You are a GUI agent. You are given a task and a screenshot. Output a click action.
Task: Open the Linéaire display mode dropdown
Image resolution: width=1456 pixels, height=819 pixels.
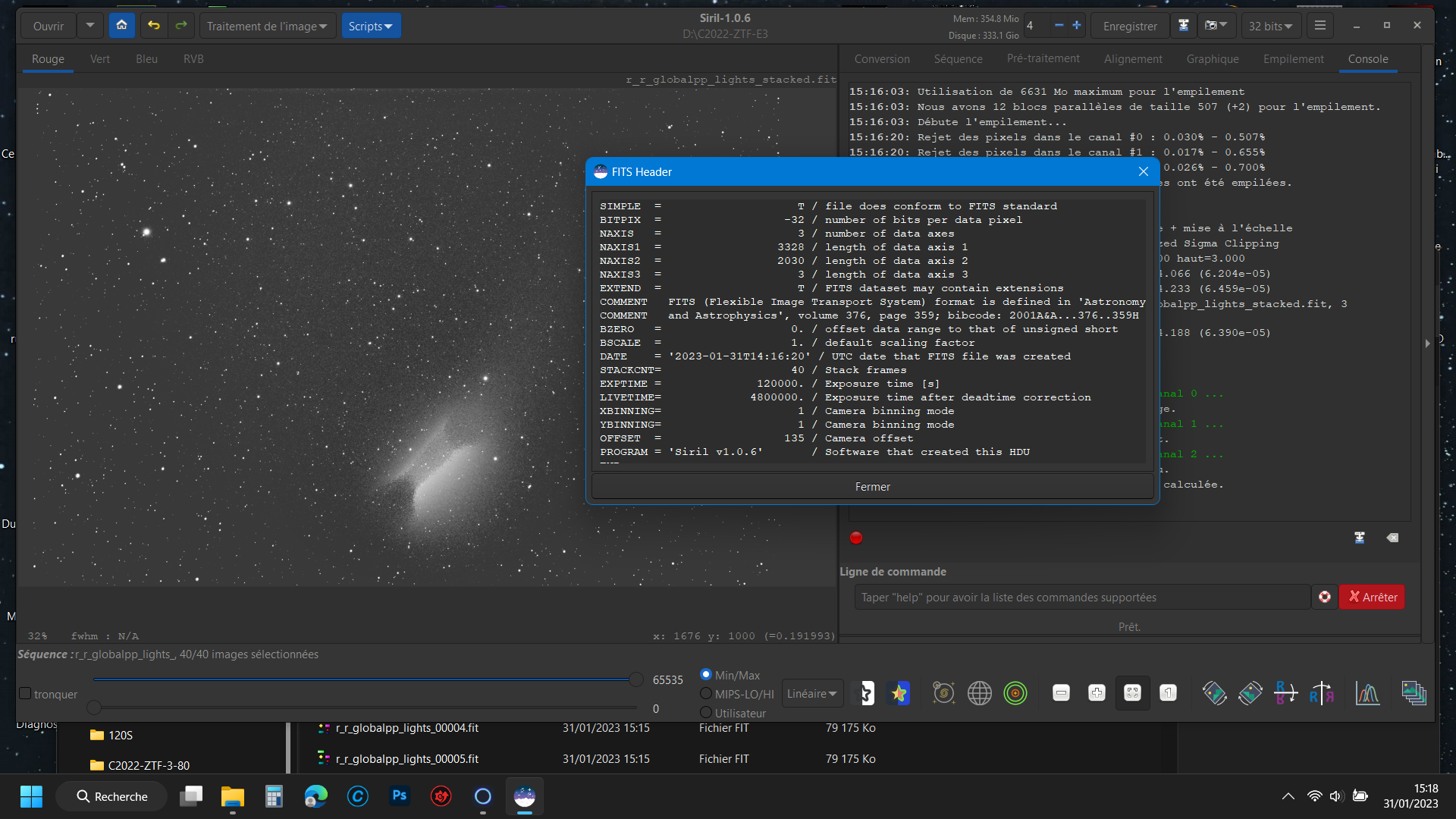[811, 694]
